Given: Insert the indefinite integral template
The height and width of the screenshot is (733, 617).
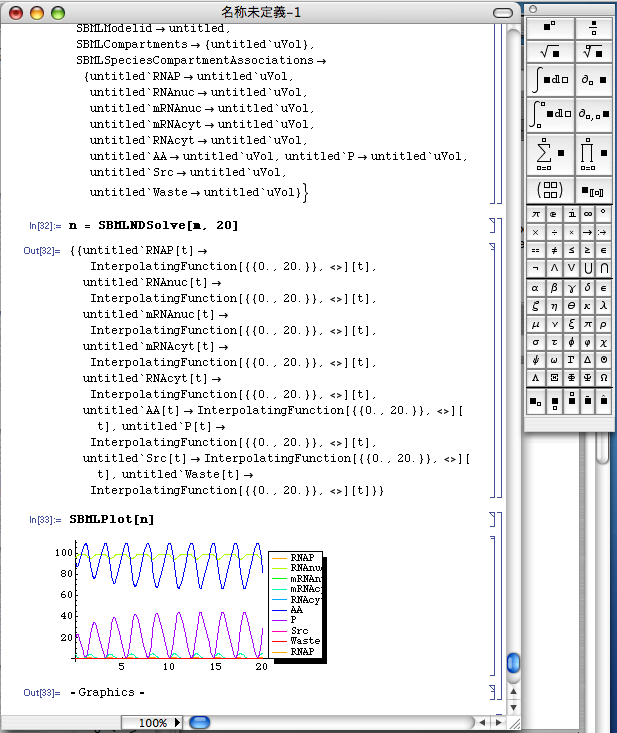Looking at the screenshot, I should coord(550,79).
